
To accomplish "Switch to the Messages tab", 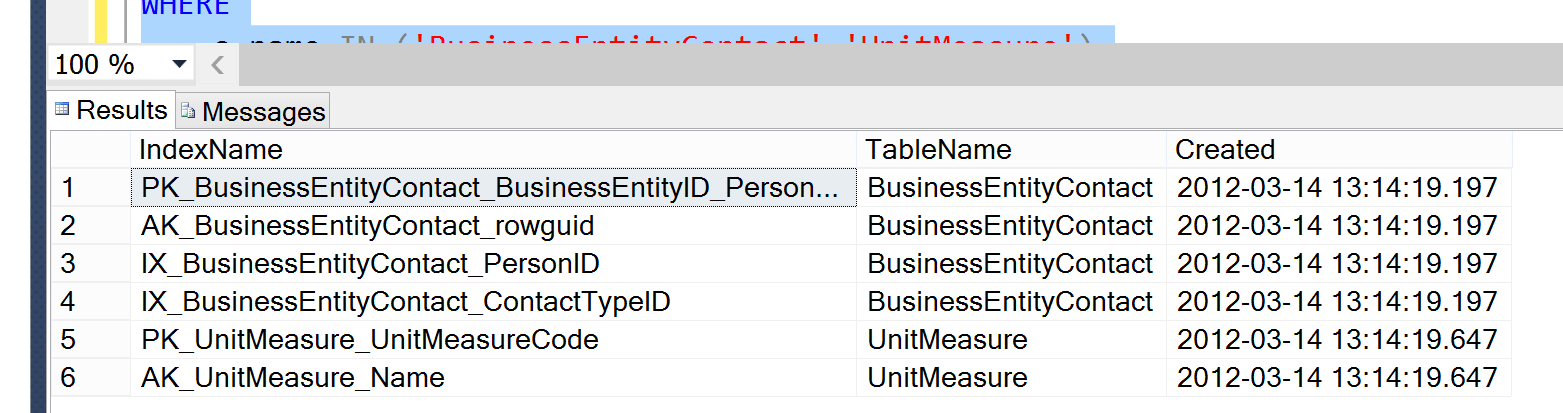I will tap(263, 112).
